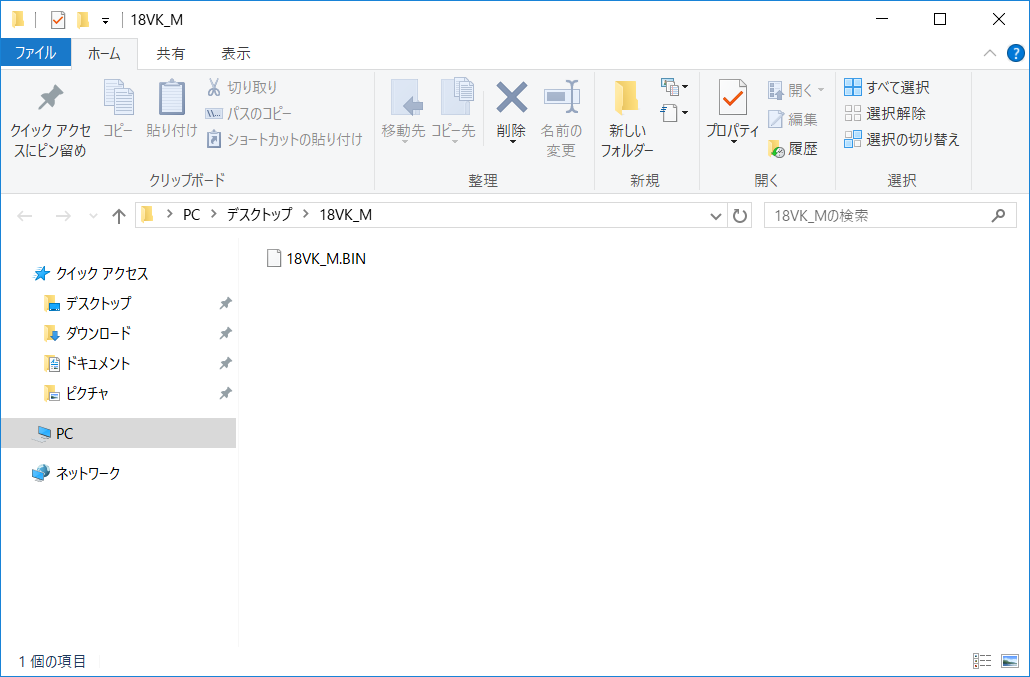
Task: Switch to large icons view
Action: pos(1009,661)
